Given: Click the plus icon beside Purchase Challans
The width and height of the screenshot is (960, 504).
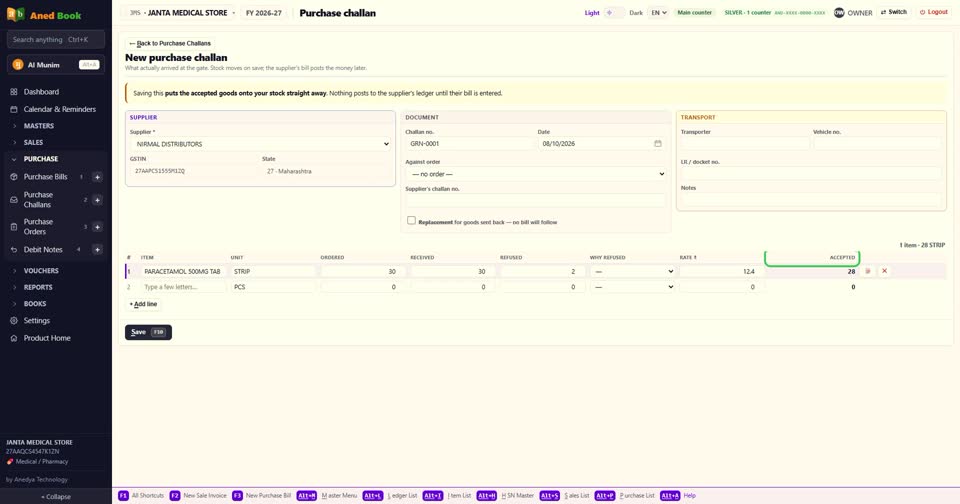Looking at the screenshot, I should [x=97, y=200].
